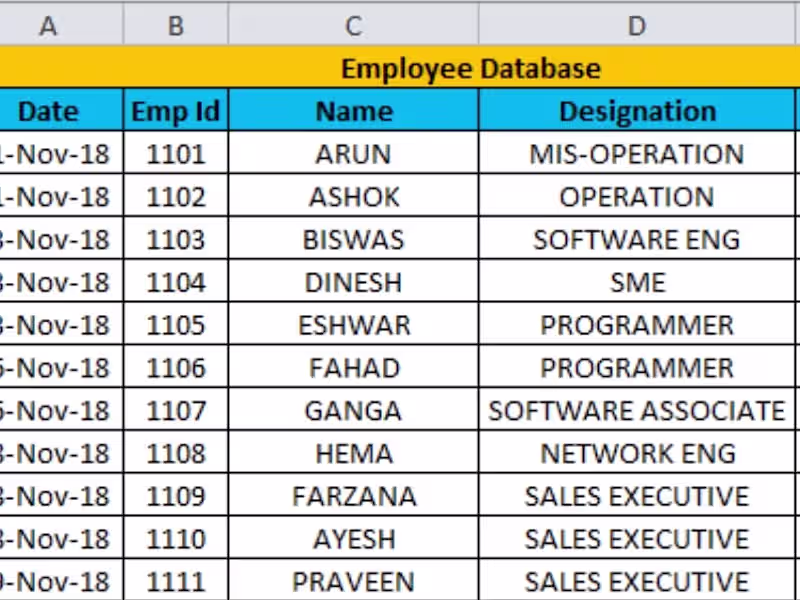This screenshot has width=800, height=600.
Task: Select the NETWORK ENG cell for HEMA
Action: point(636,453)
